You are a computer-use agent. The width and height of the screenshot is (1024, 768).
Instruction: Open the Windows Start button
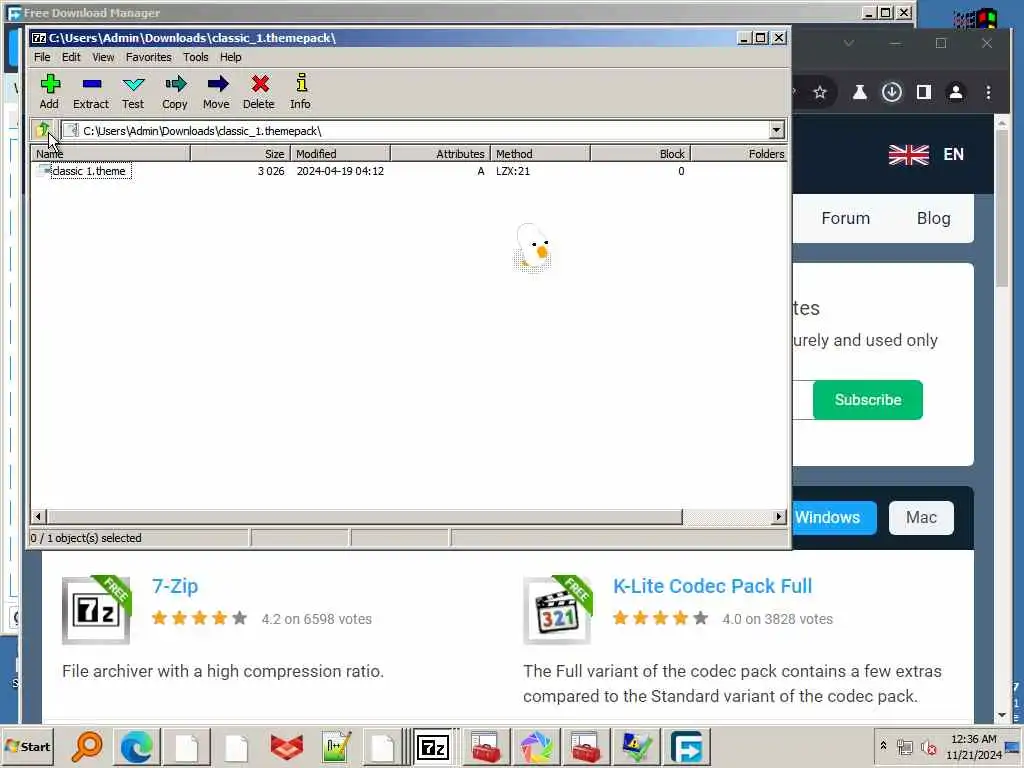coord(27,746)
